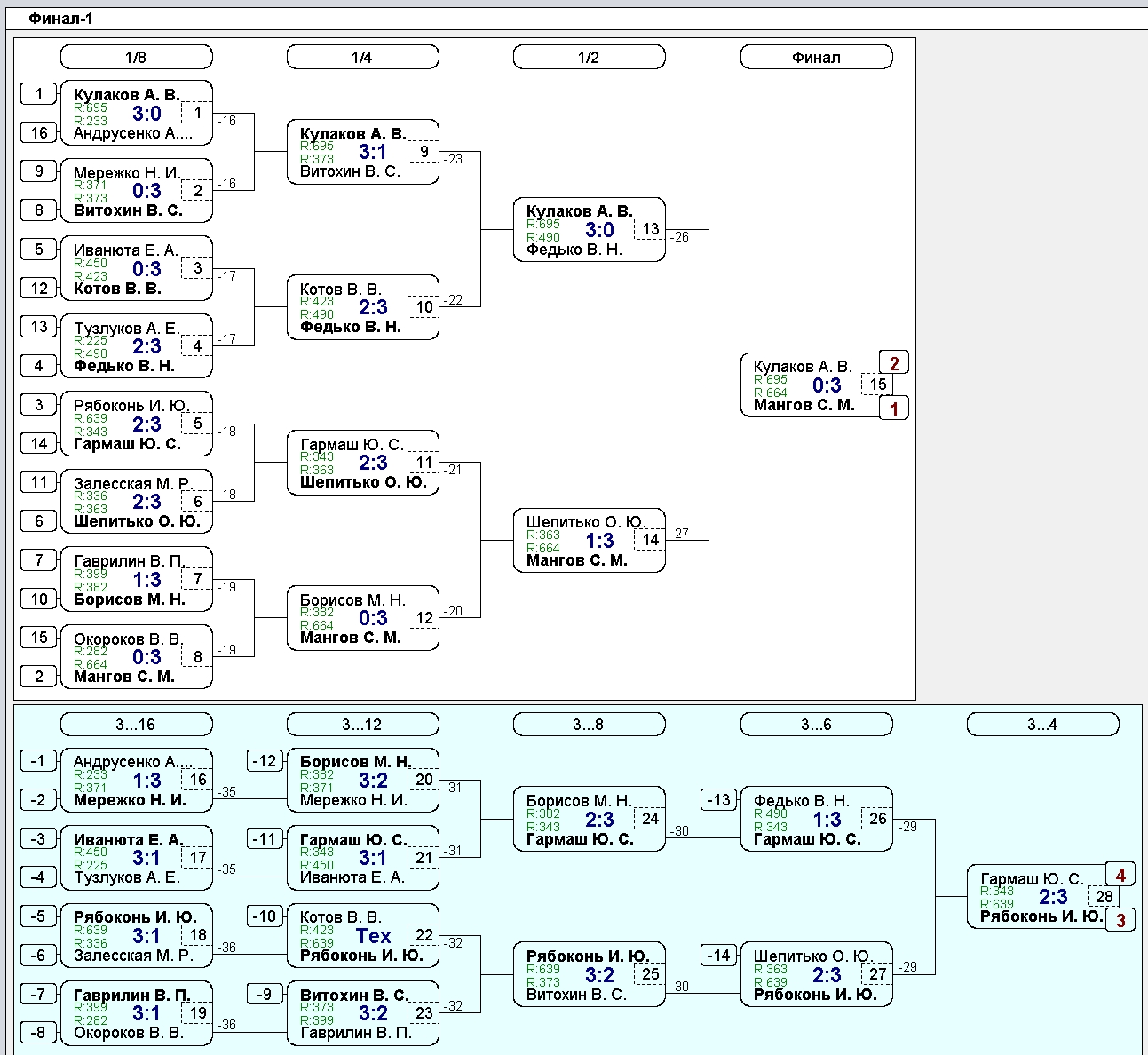
Task: Click dashed match number 13 in Кулаков–Федько semifinal
Action: (x=651, y=229)
